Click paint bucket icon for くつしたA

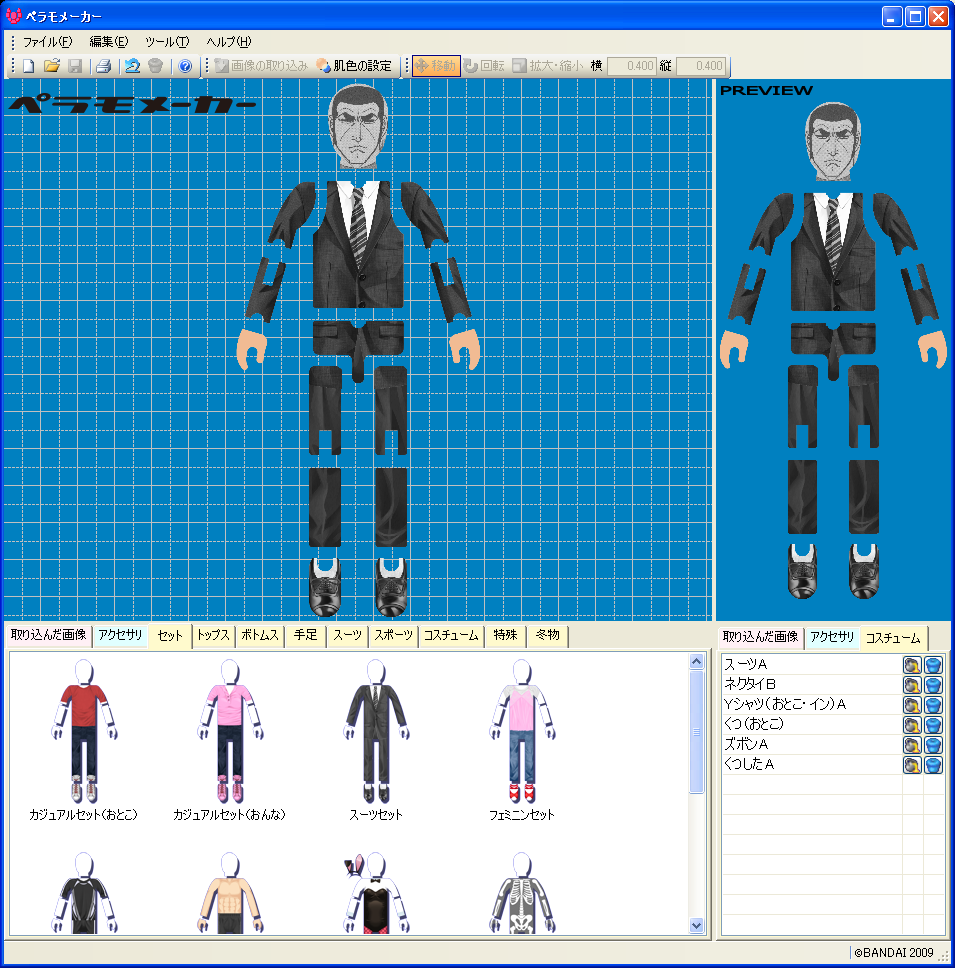pos(912,765)
